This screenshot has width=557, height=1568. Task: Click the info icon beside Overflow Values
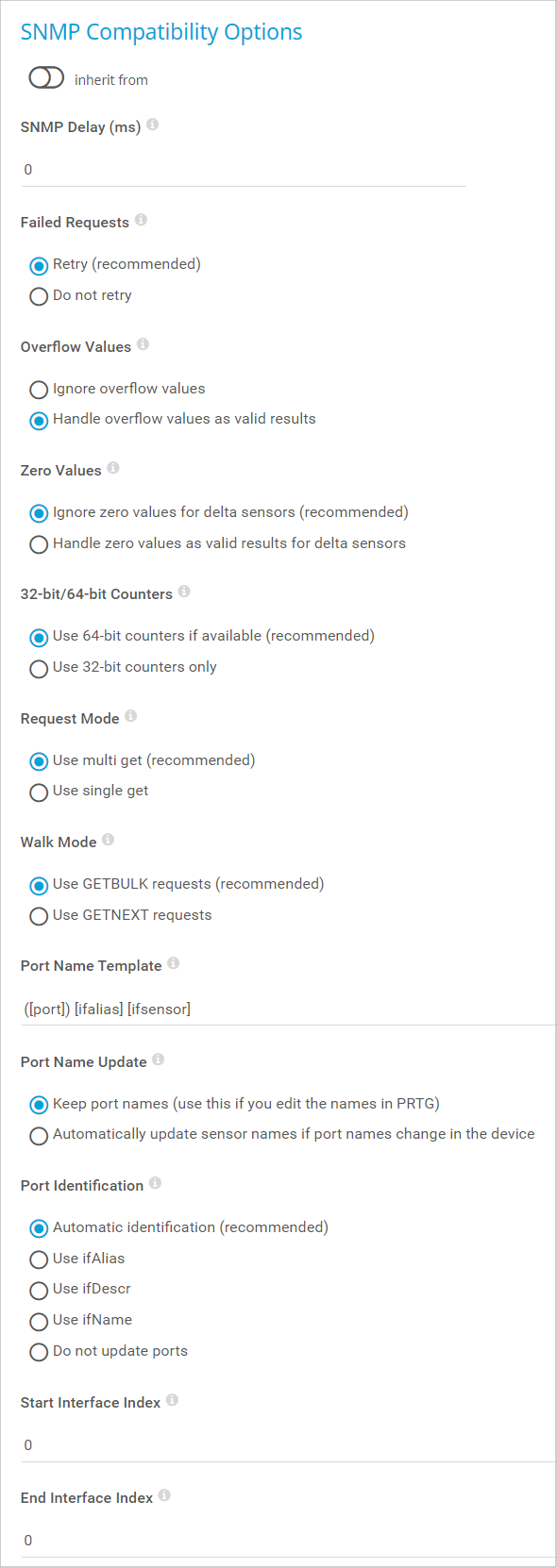[143, 344]
